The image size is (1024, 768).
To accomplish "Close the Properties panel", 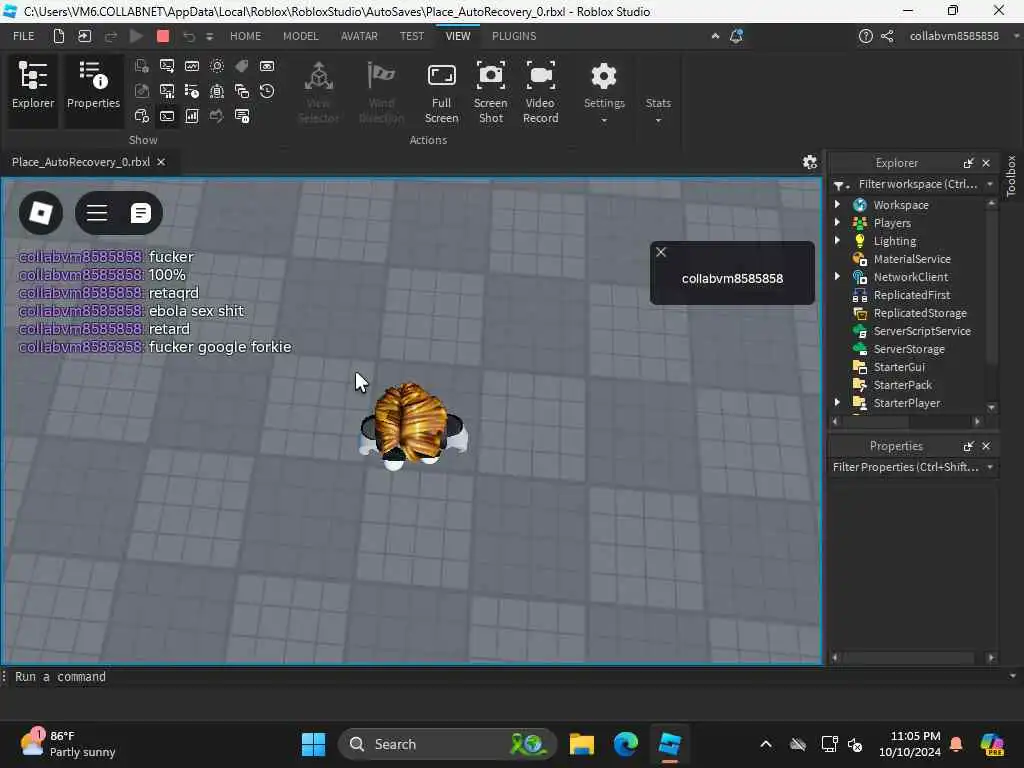I will coord(986,446).
